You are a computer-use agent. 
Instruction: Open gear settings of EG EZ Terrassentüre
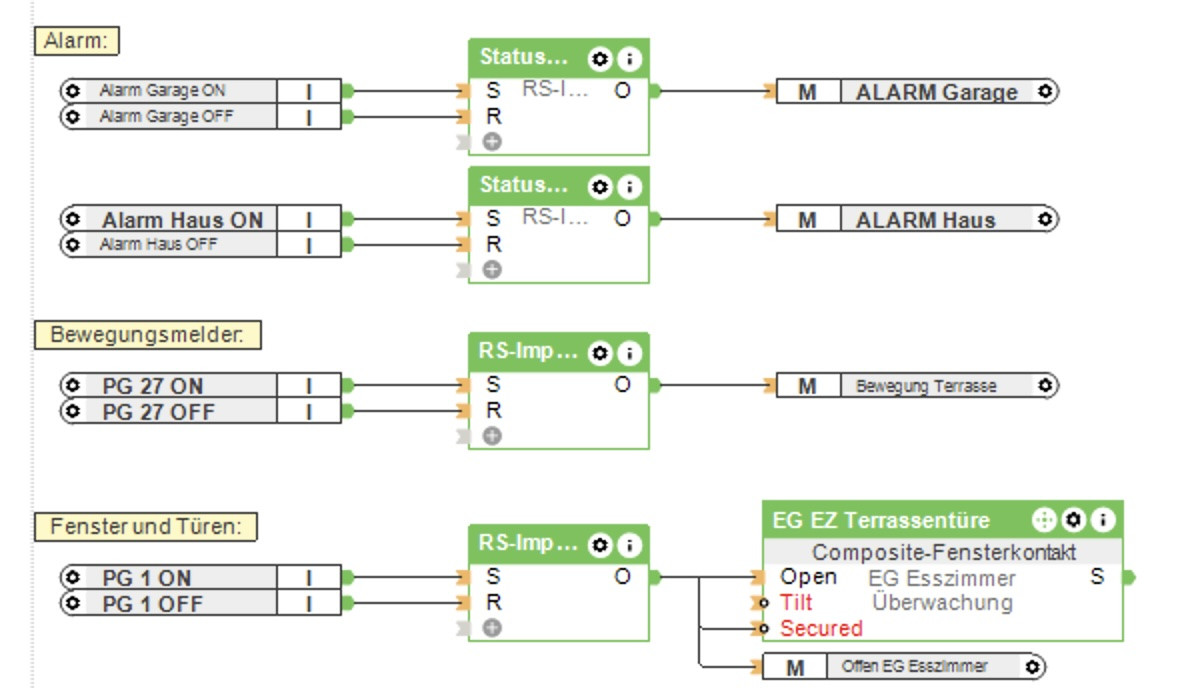click(x=1073, y=520)
